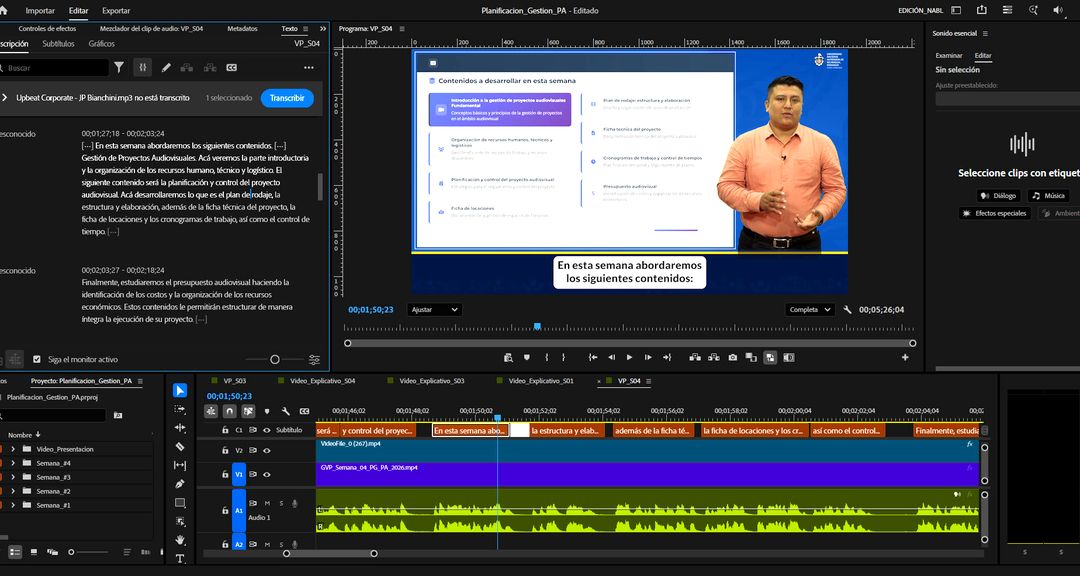Click the blue Transcribir button
This screenshot has width=1080, height=576.
coord(287,98)
